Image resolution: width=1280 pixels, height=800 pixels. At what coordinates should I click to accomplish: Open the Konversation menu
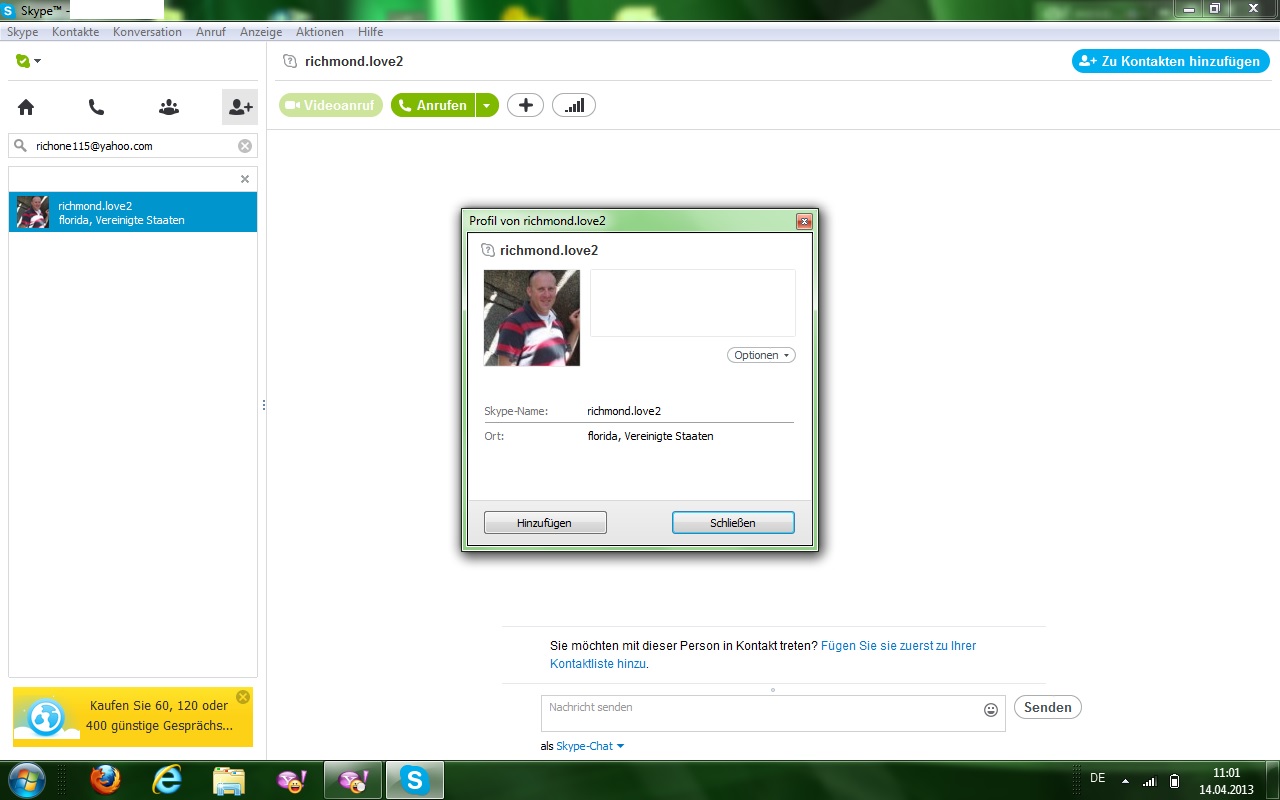147,32
